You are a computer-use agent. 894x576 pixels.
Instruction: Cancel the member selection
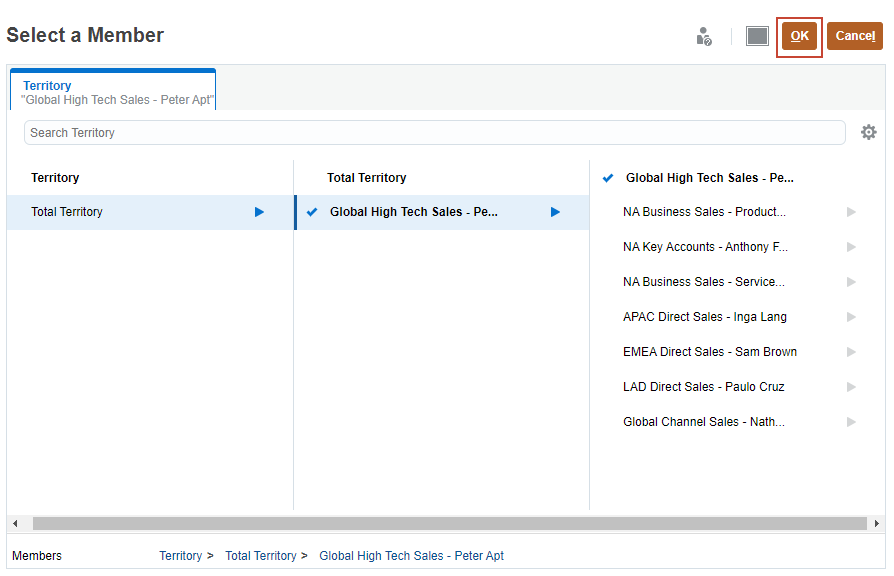(854, 36)
